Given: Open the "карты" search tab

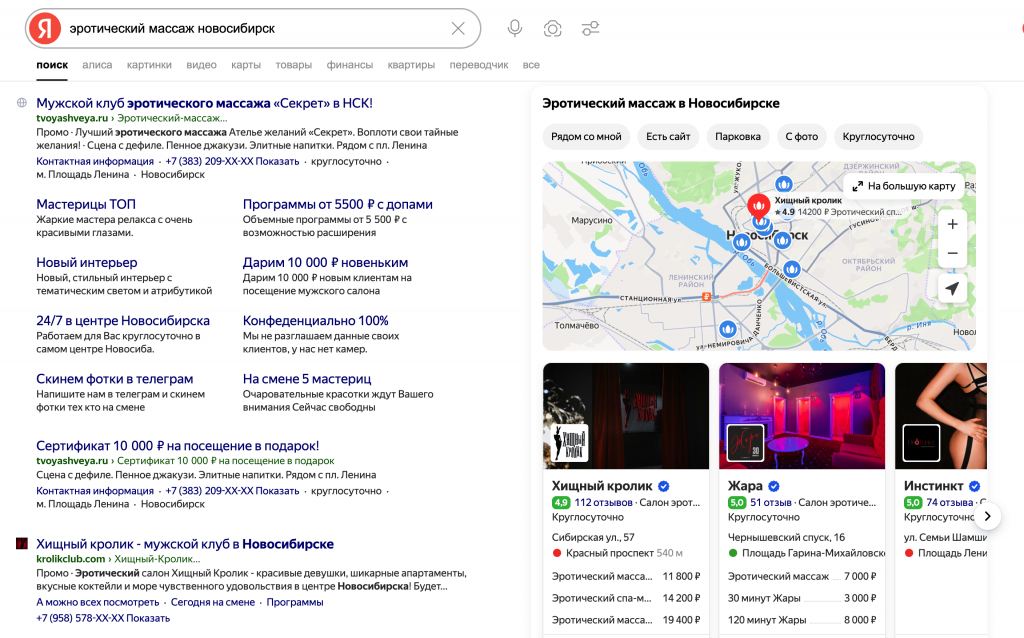Looking at the screenshot, I should pos(246,65).
